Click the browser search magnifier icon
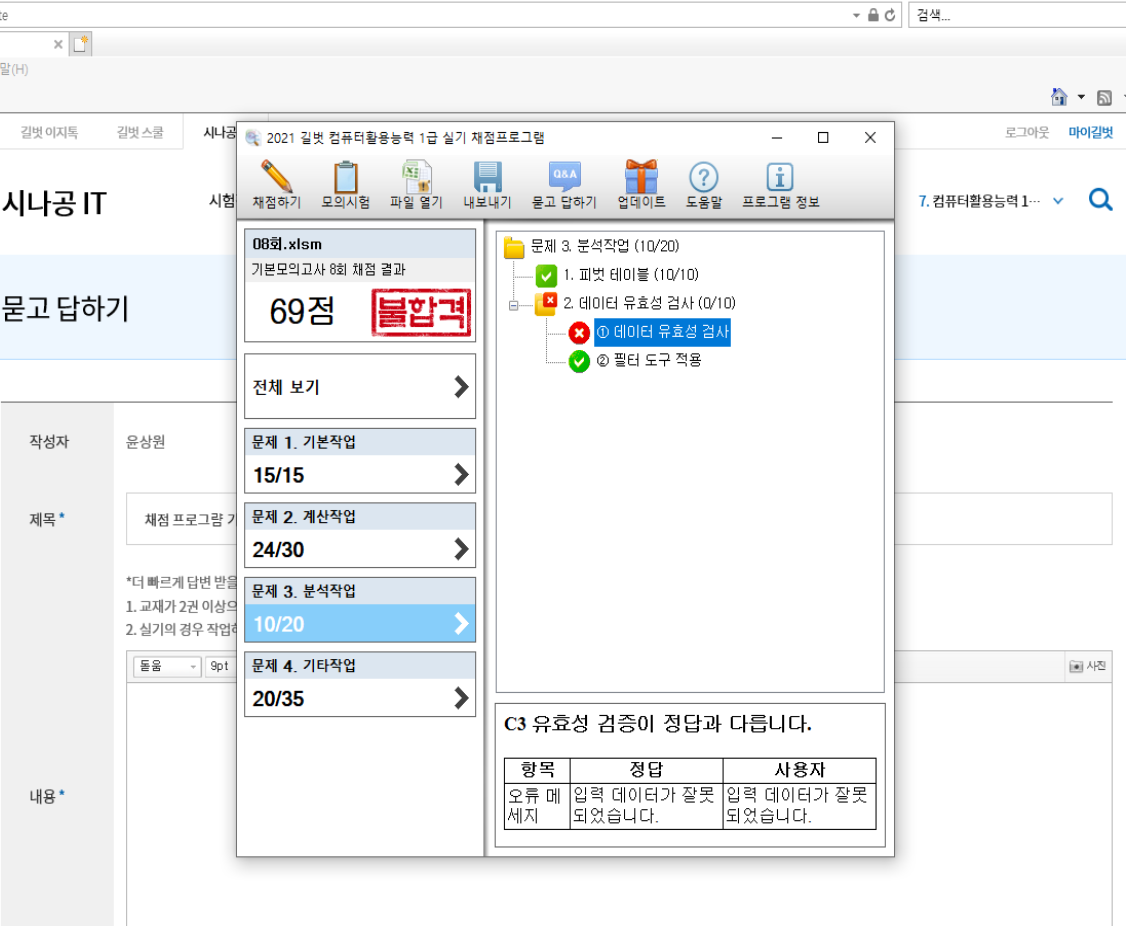 pyautogui.click(x=1100, y=201)
